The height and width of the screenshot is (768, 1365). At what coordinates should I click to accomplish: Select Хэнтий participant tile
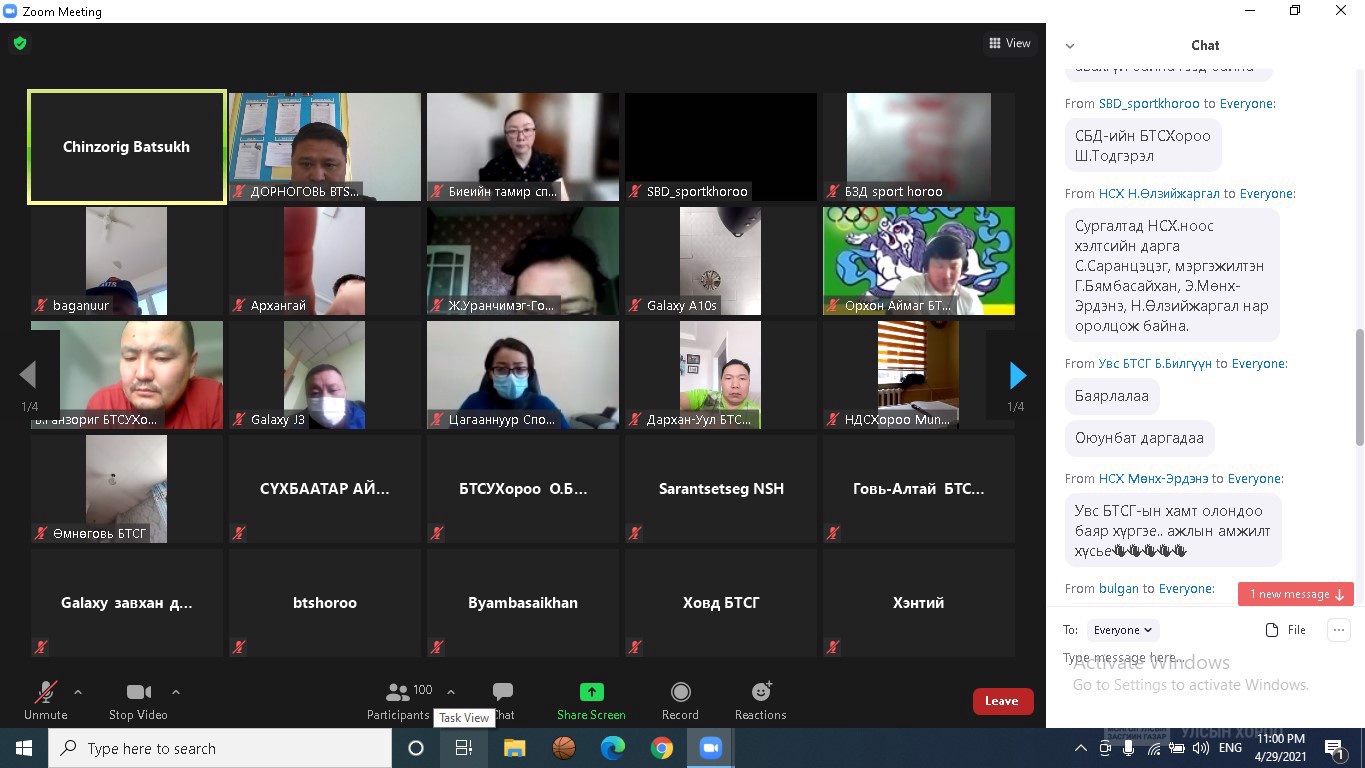point(918,603)
